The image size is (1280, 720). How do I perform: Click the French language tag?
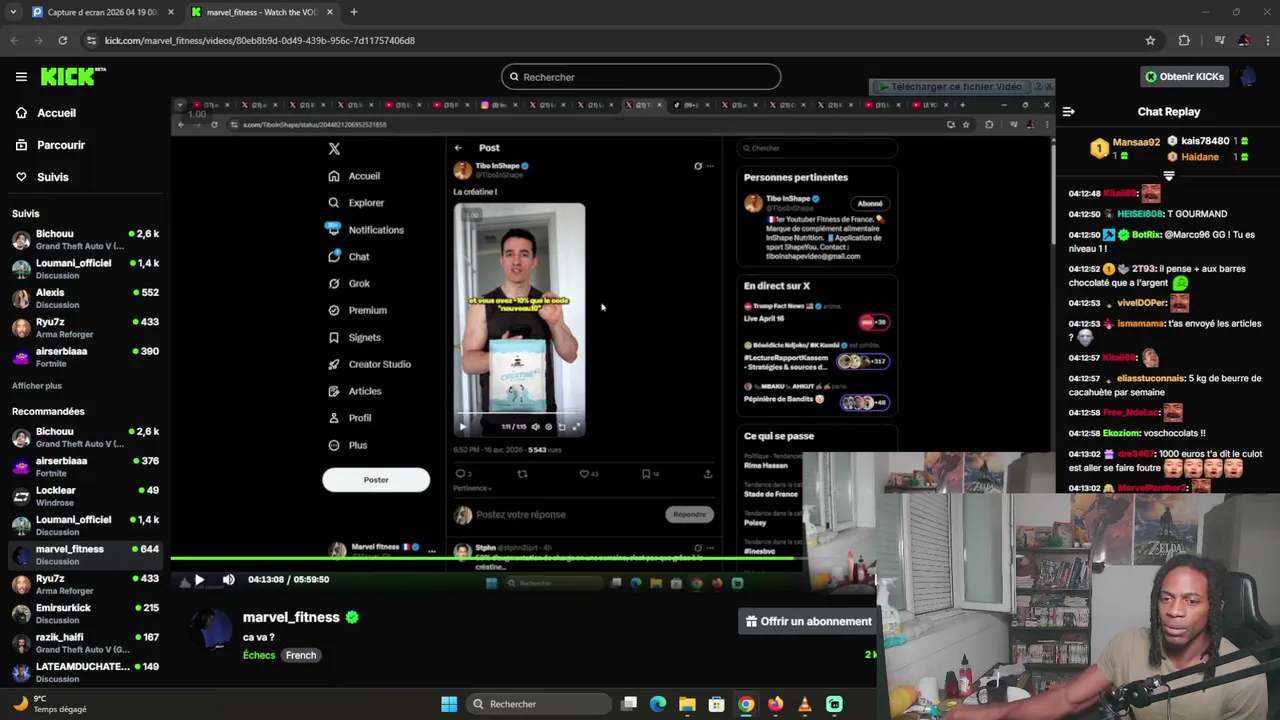pyautogui.click(x=301, y=655)
